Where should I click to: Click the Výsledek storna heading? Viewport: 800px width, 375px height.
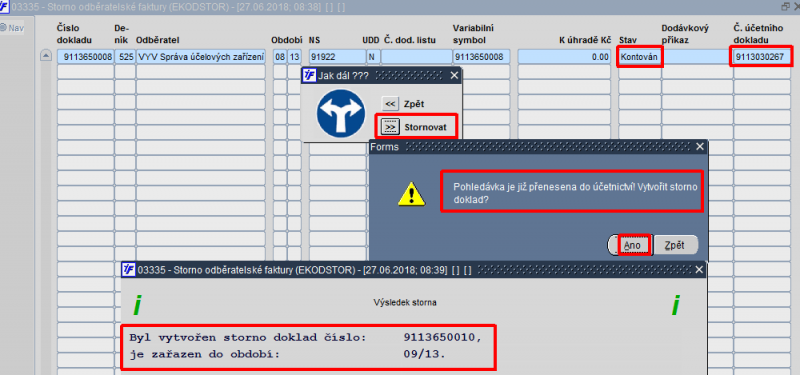tap(405, 303)
